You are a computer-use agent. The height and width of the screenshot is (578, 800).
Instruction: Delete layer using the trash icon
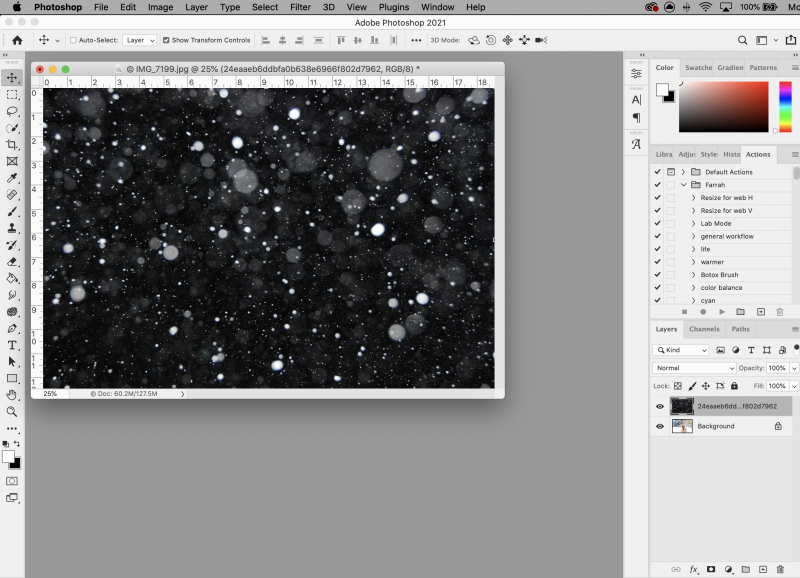pyautogui.click(x=780, y=569)
